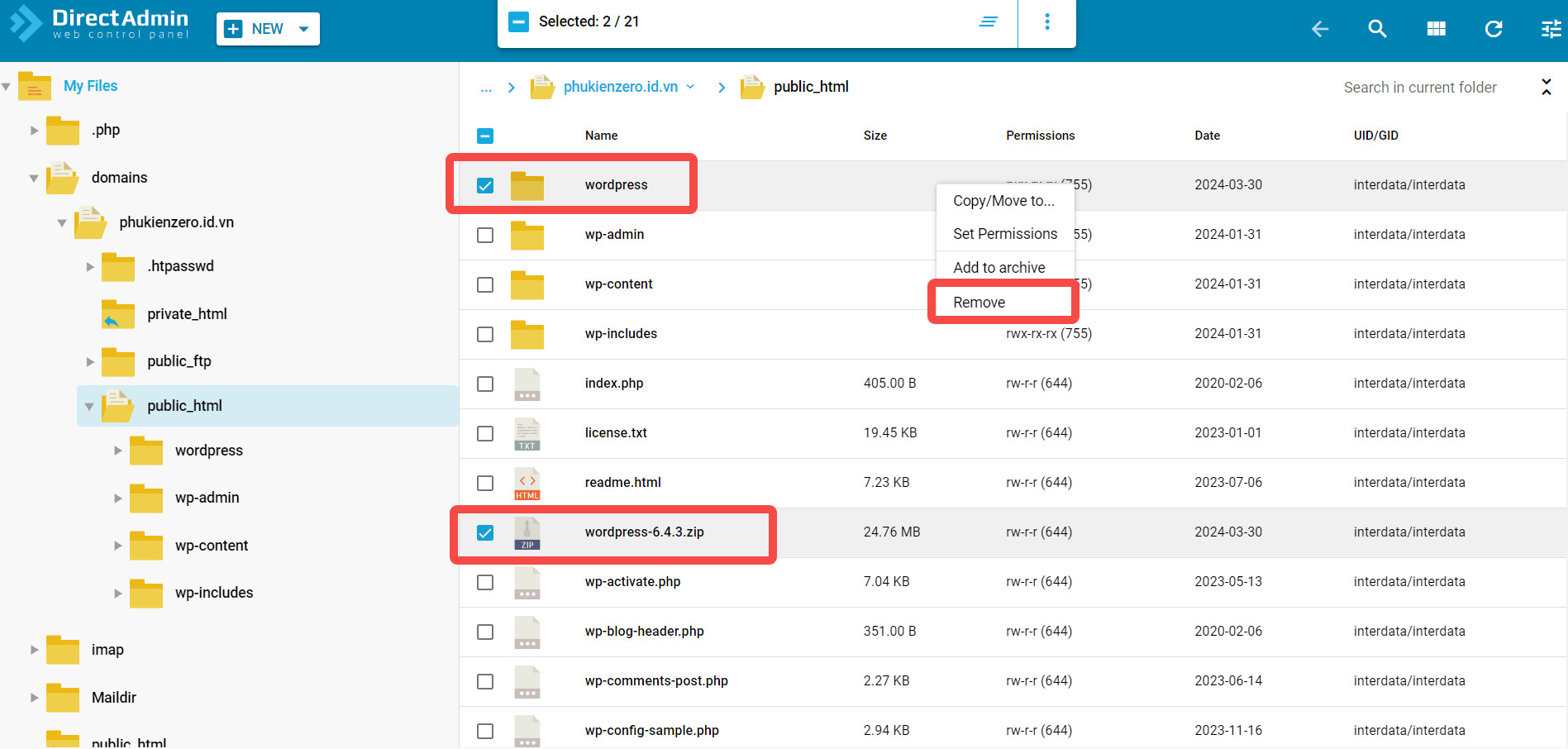Click the license.txt TXT file icon
The height and width of the screenshot is (749, 1568).
(527, 433)
